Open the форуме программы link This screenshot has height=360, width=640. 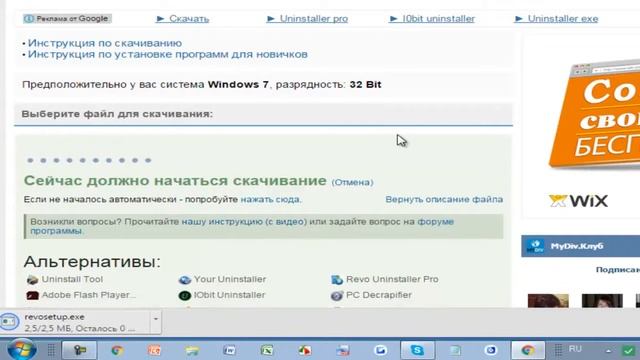tap(436, 222)
